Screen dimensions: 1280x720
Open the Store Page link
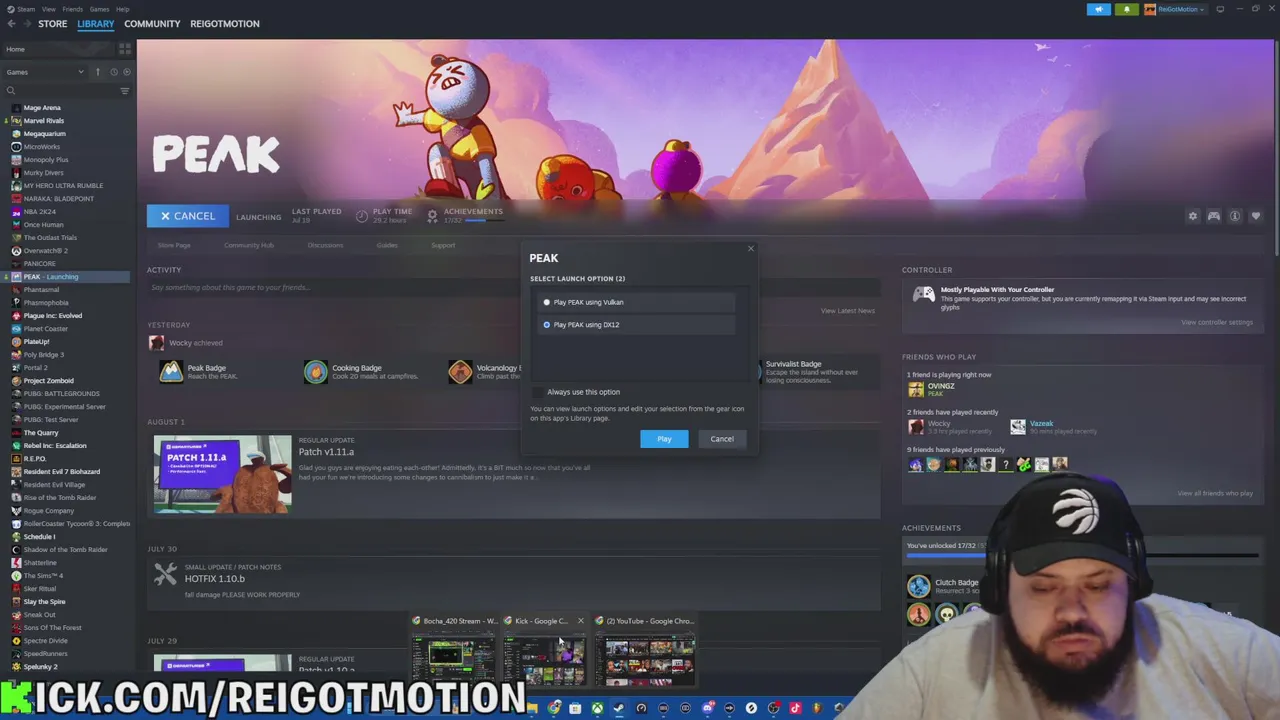(173, 245)
